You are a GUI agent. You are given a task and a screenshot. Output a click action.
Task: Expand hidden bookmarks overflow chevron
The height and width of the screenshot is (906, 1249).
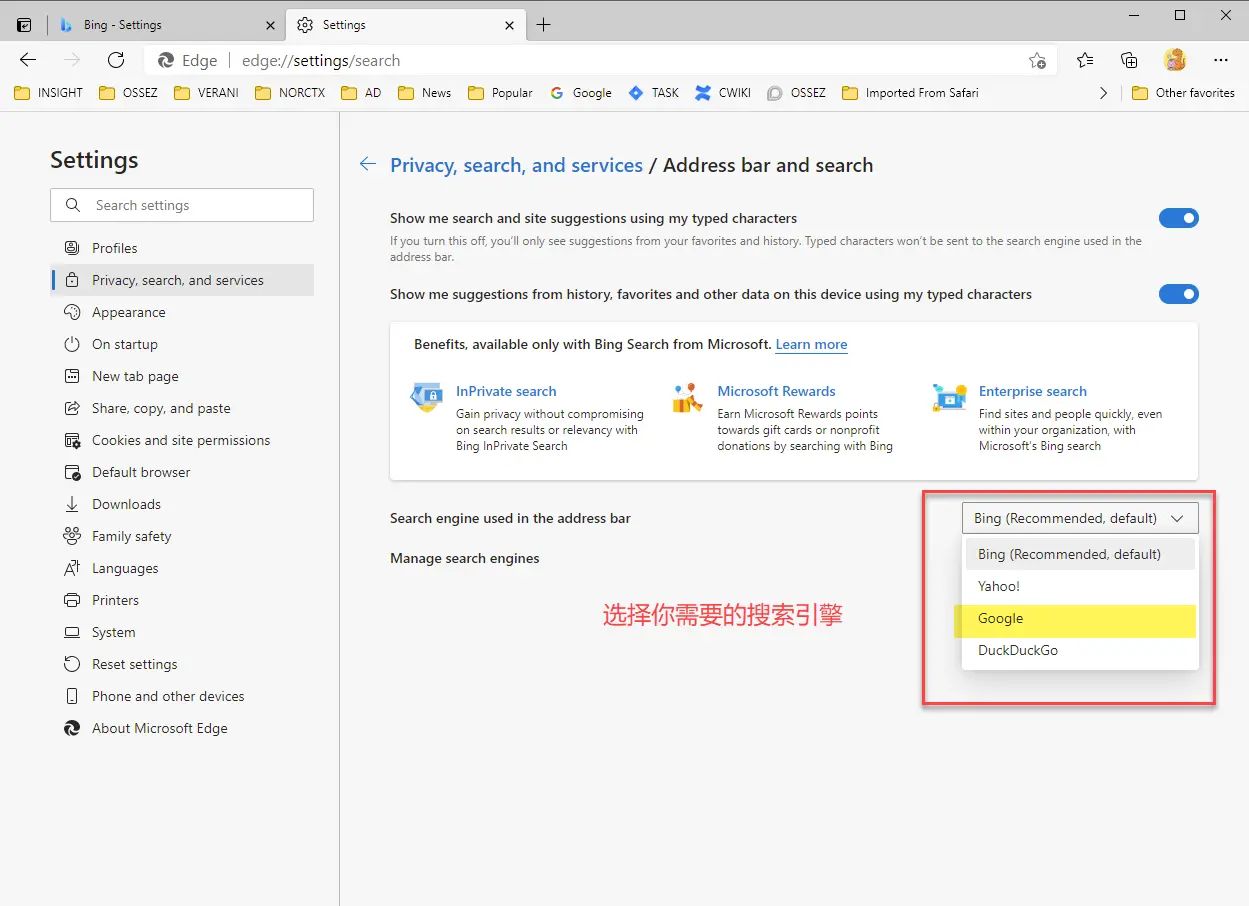tap(1103, 93)
